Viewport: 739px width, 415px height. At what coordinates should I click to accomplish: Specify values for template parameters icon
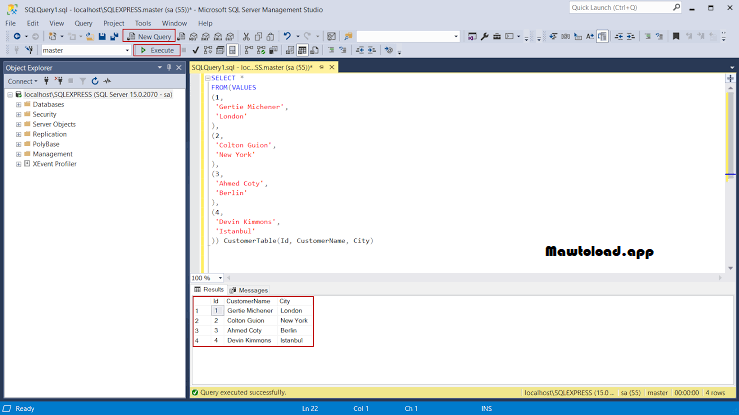pyautogui.click(x=389, y=50)
